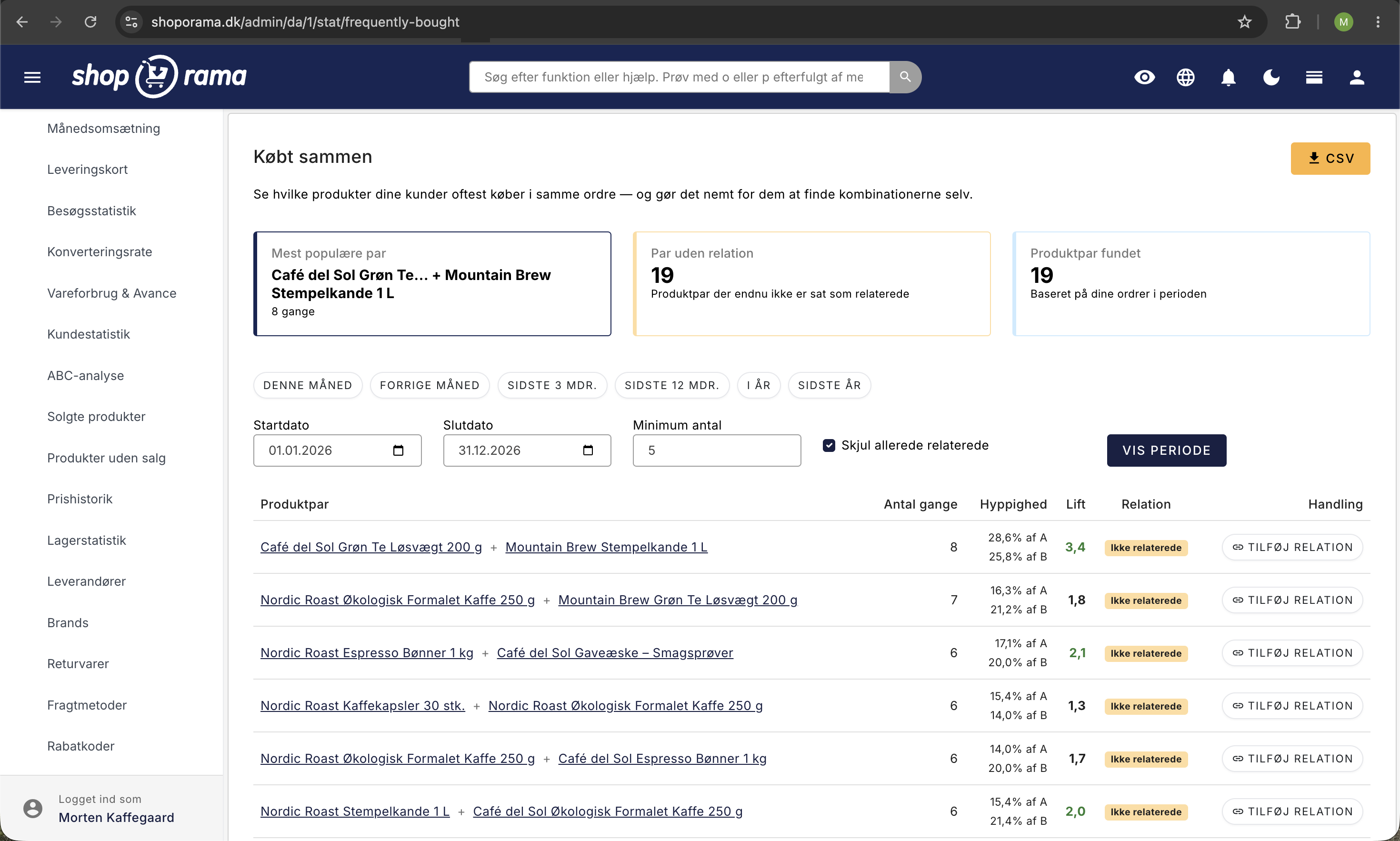Bookmark this page with star icon
Image resolution: width=1400 pixels, height=841 pixels.
click(1244, 22)
